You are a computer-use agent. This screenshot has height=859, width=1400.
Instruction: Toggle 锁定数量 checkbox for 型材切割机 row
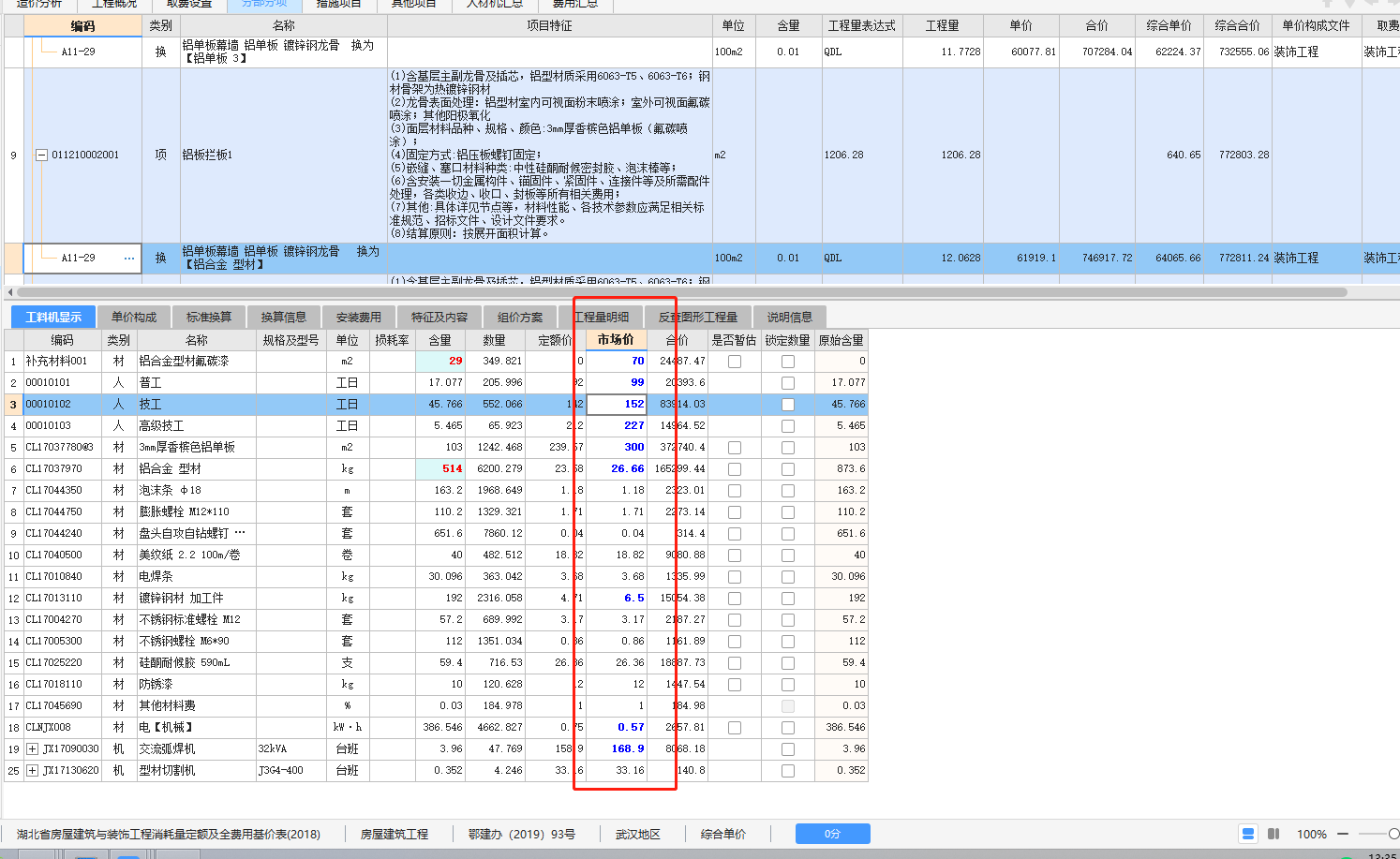[788, 771]
